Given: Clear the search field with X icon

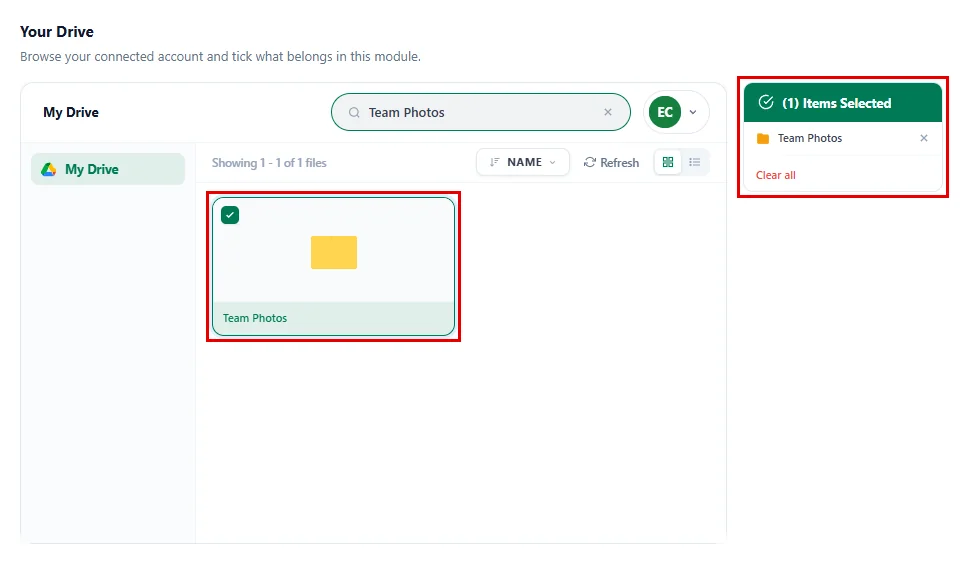Looking at the screenshot, I should click(x=607, y=112).
